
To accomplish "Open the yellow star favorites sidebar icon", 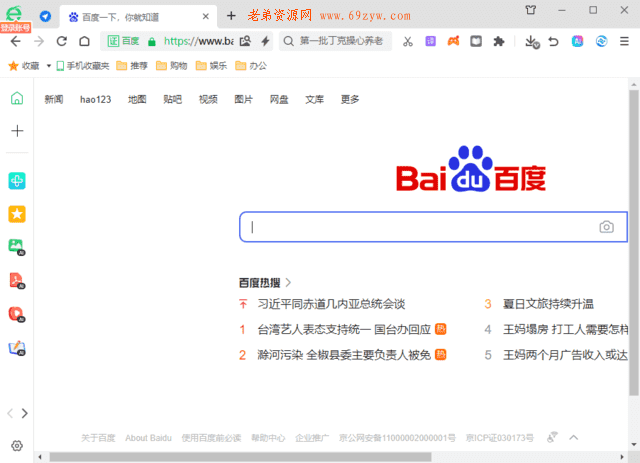I will tap(17, 214).
